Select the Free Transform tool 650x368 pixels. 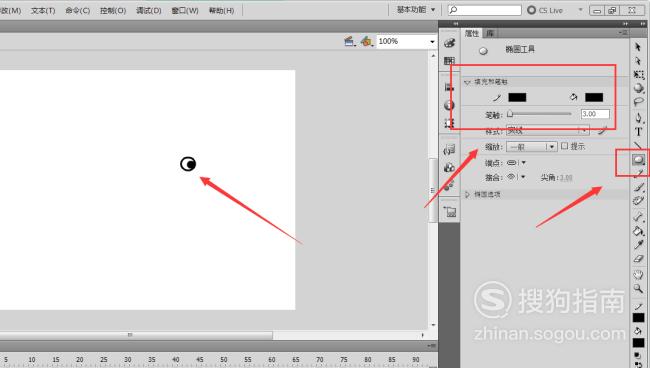[x=638, y=75]
